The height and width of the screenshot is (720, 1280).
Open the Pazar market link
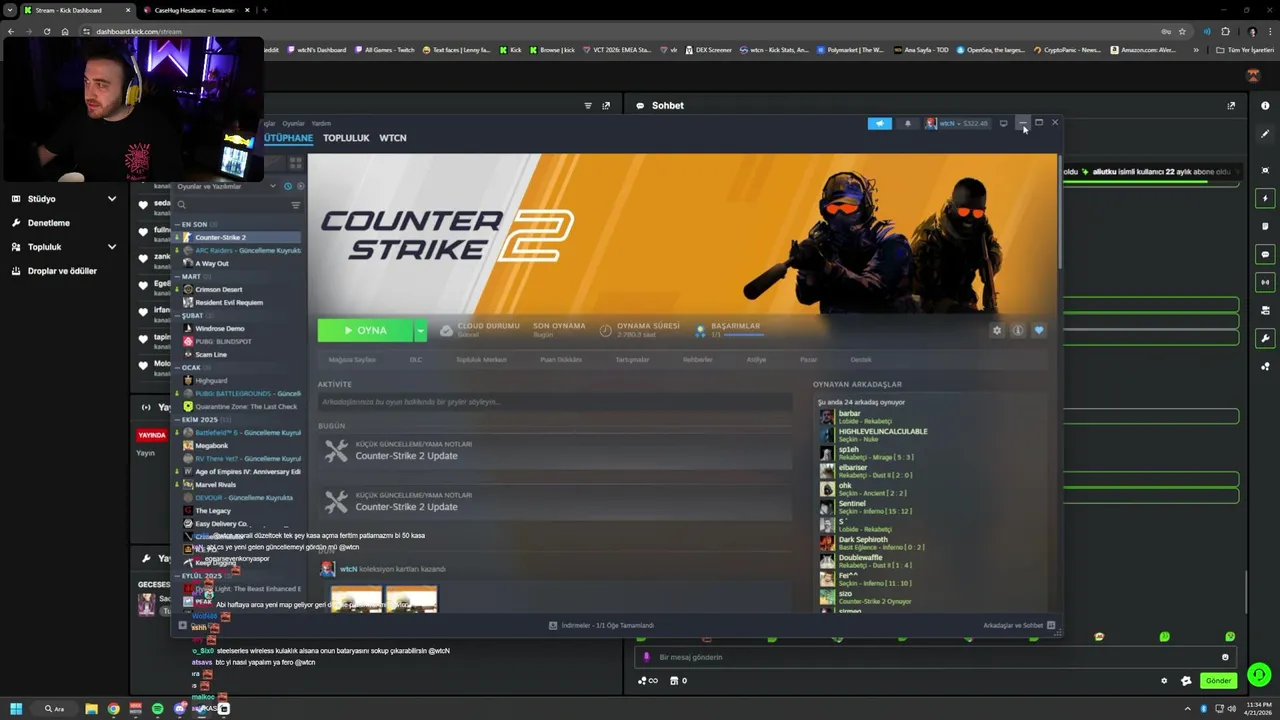tap(808, 359)
